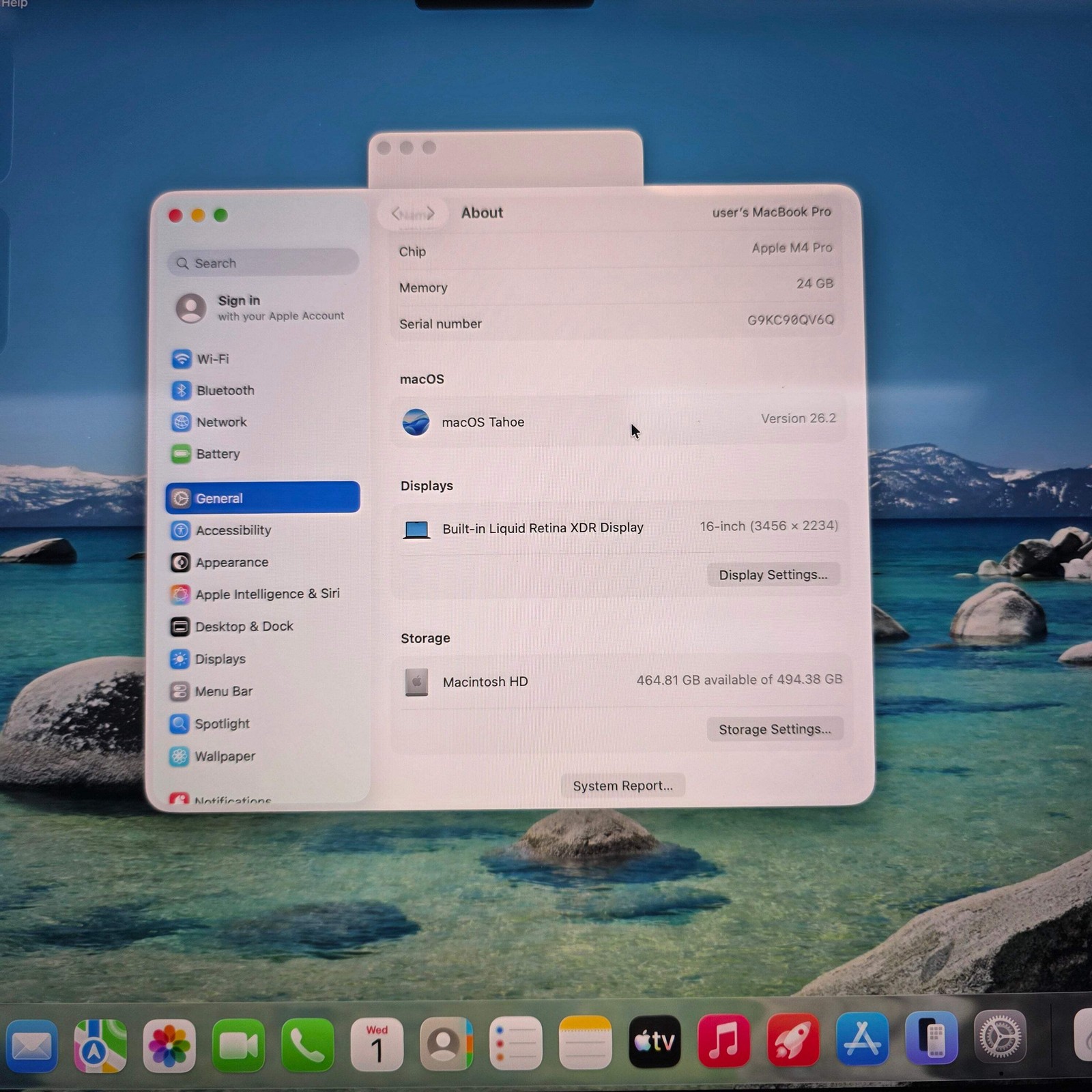Click the green zoom window button
This screenshot has width=1092, height=1092.
pyautogui.click(x=220, y=216)
